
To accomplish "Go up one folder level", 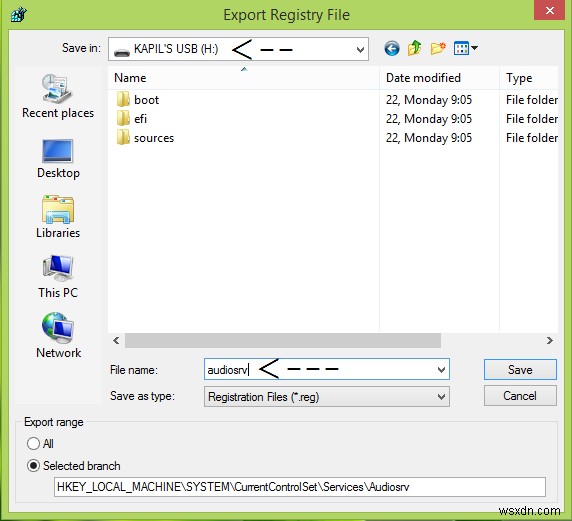I will (414, 48).
